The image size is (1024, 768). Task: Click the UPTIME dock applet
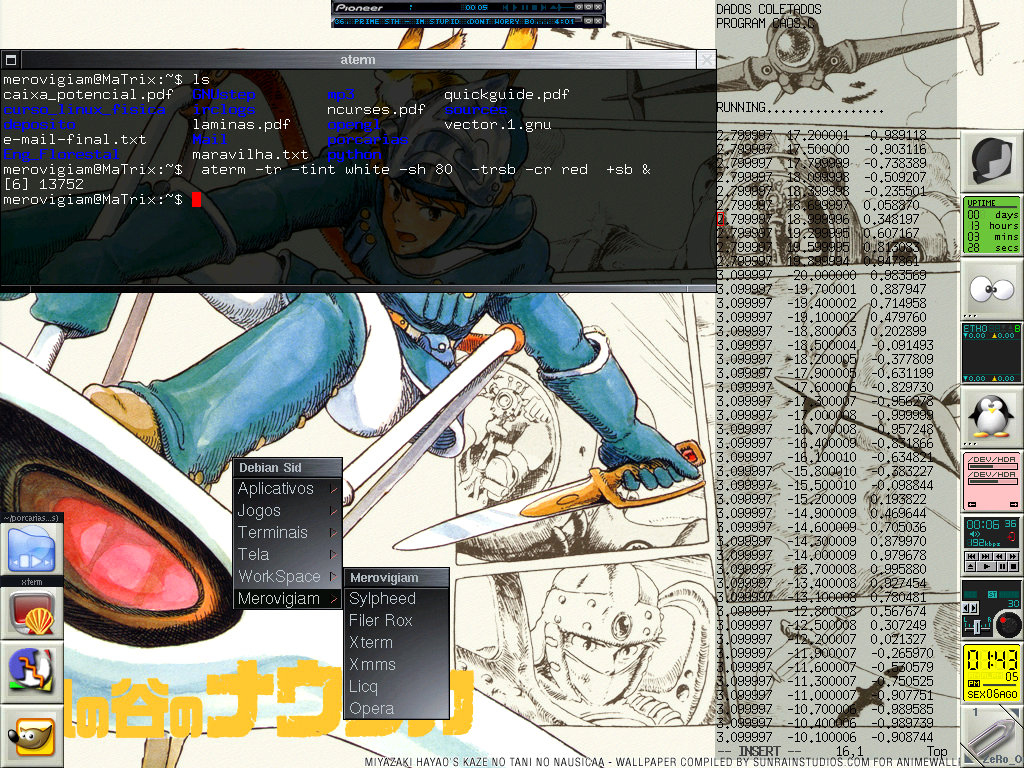[x=991, y=225]
